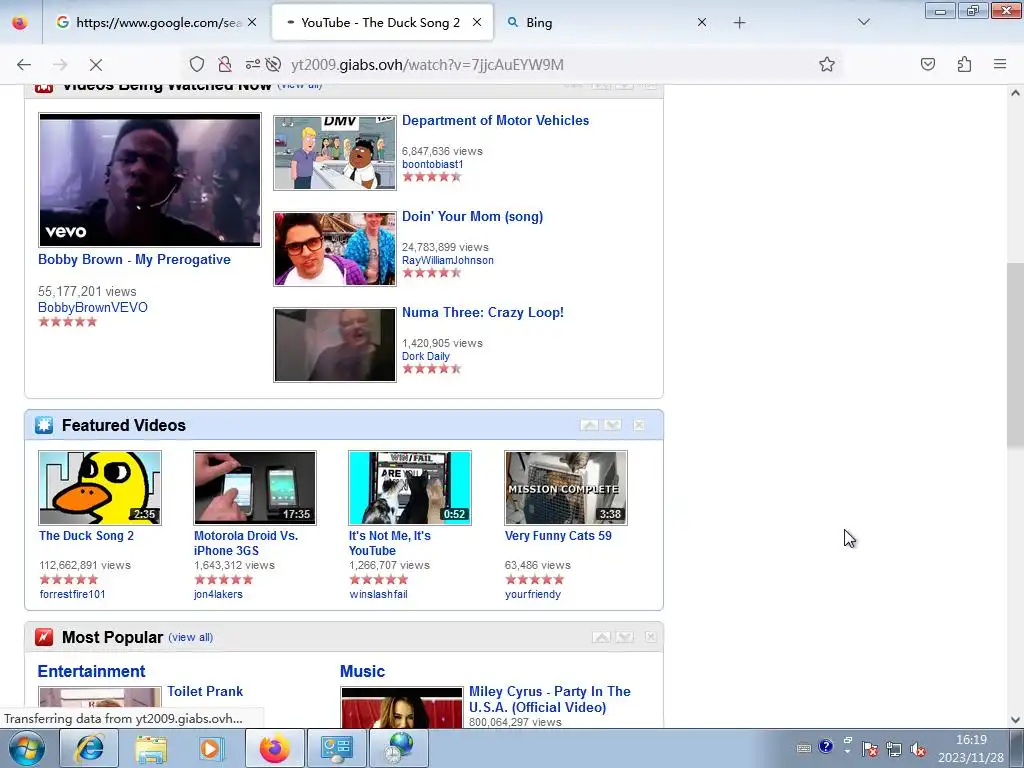Visit the RayWilliamJohnson channel
This screenshot has width=1024, height=768.
pos(447,260)
